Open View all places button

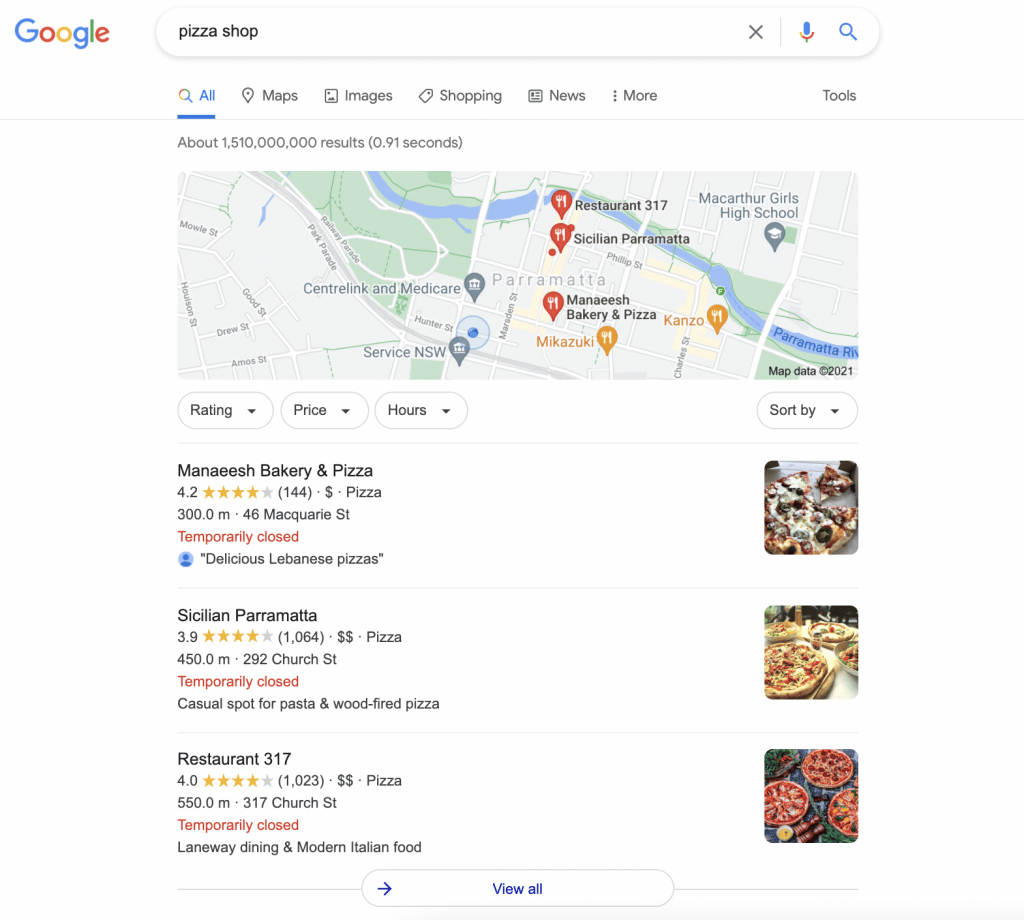(518, 888)
